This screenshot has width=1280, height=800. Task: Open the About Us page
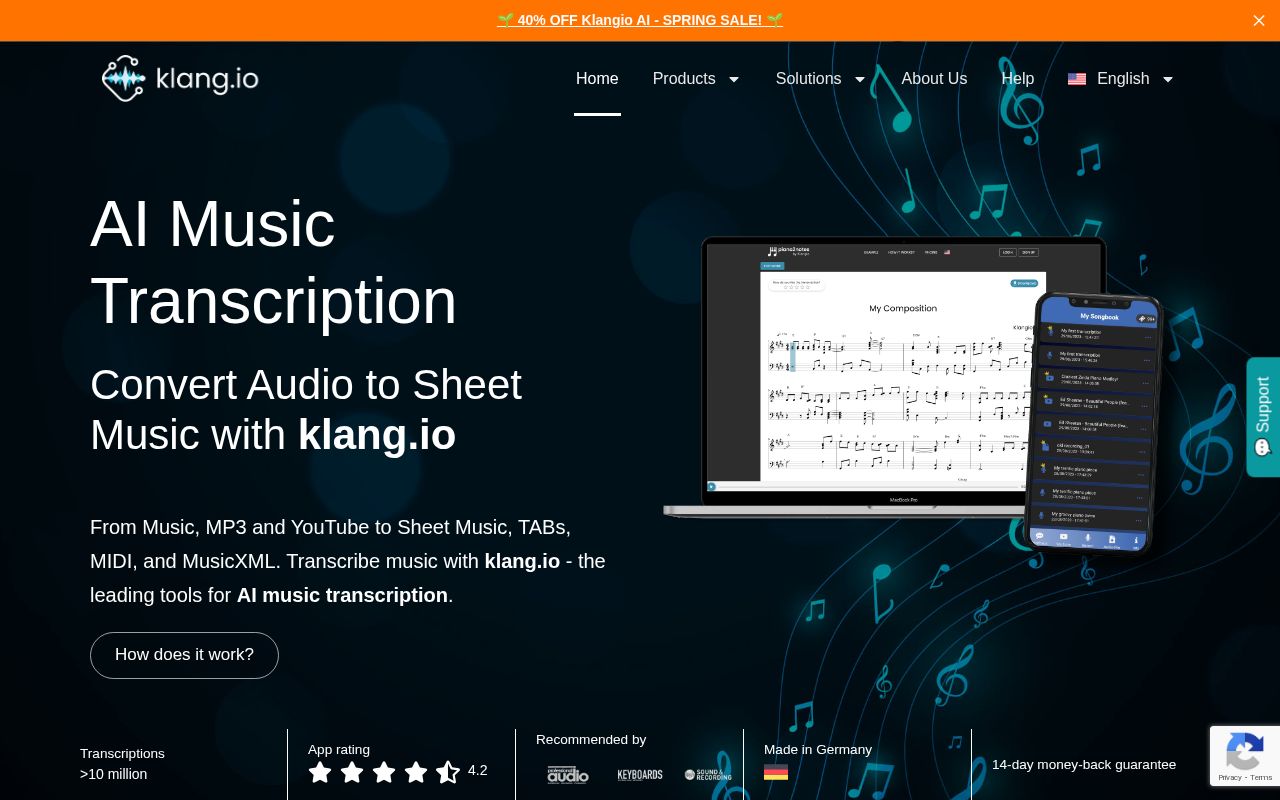934,79
